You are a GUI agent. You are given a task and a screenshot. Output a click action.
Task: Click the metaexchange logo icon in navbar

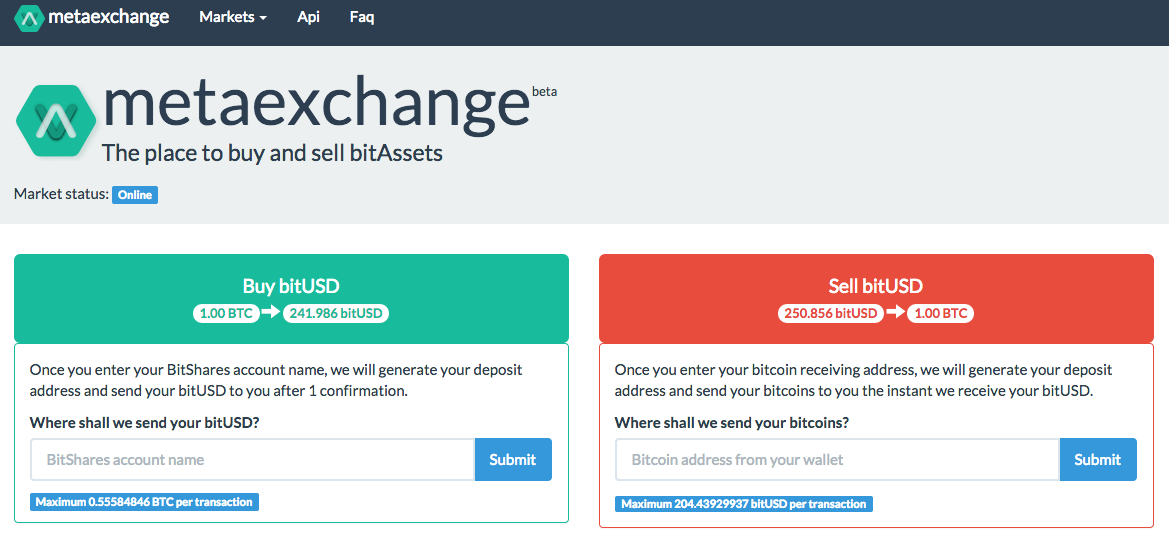coord(30,17)
